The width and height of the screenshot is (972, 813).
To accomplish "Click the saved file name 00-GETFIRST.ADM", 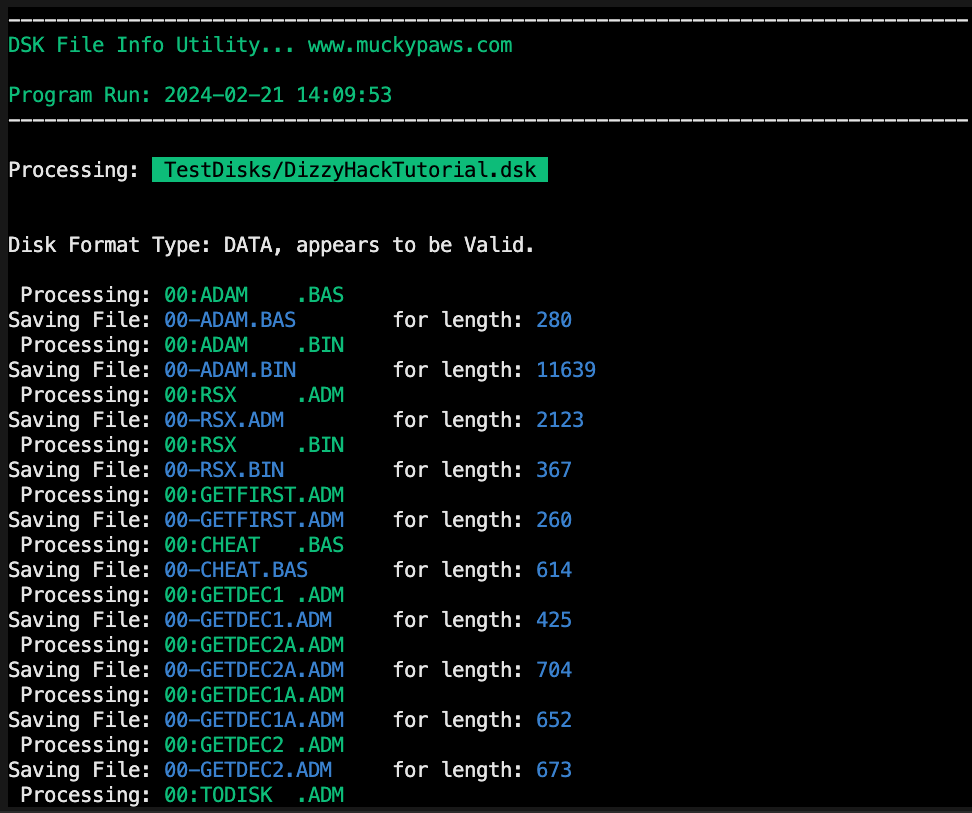I will coord(254,520).
